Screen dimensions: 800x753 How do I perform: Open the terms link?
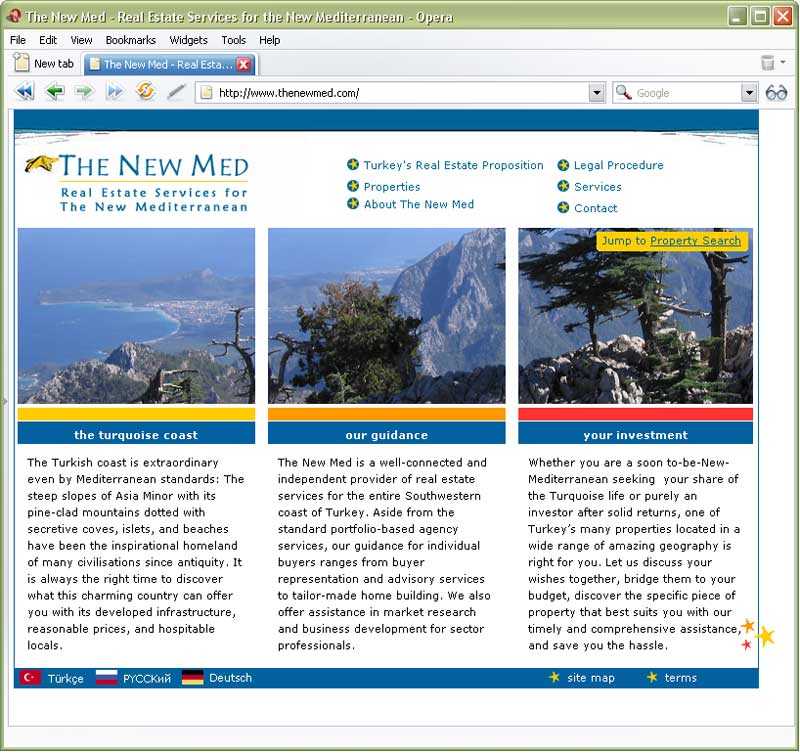[x=680, y=677]
